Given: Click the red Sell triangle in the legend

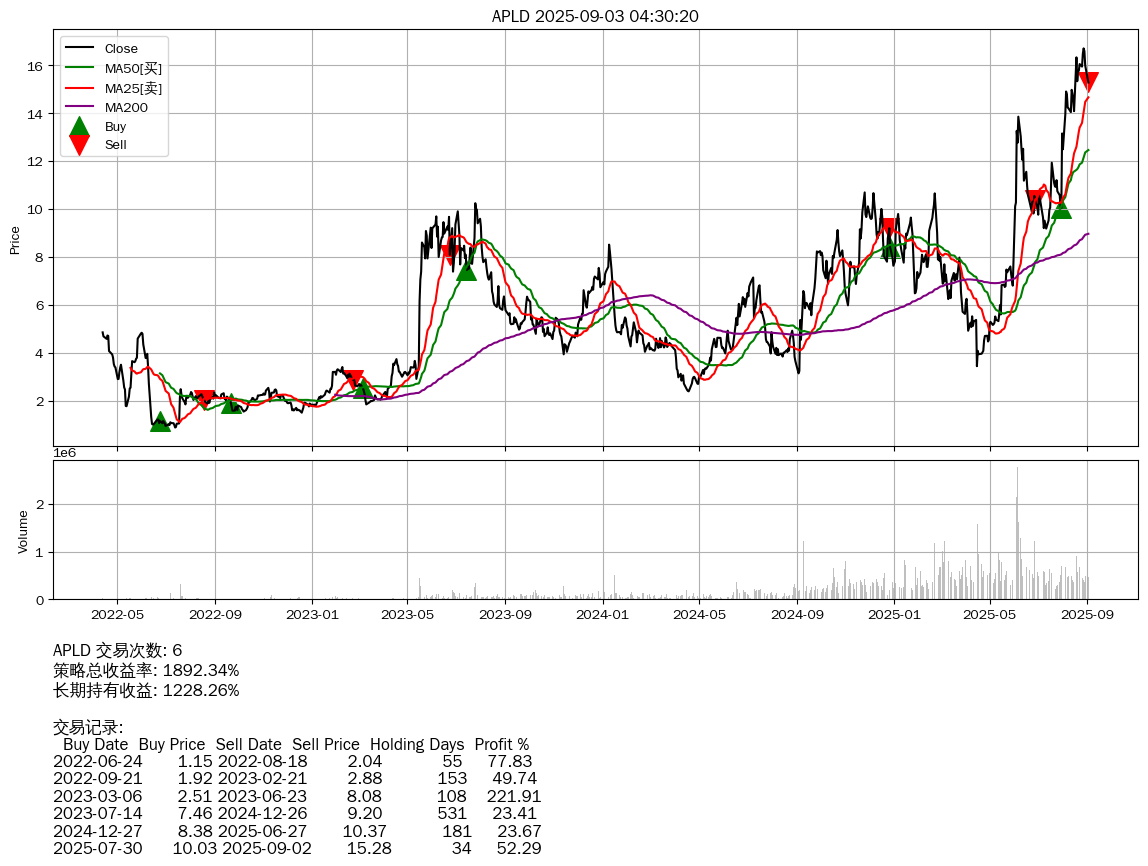Looking at the screenshot, I should click(80, 145).
